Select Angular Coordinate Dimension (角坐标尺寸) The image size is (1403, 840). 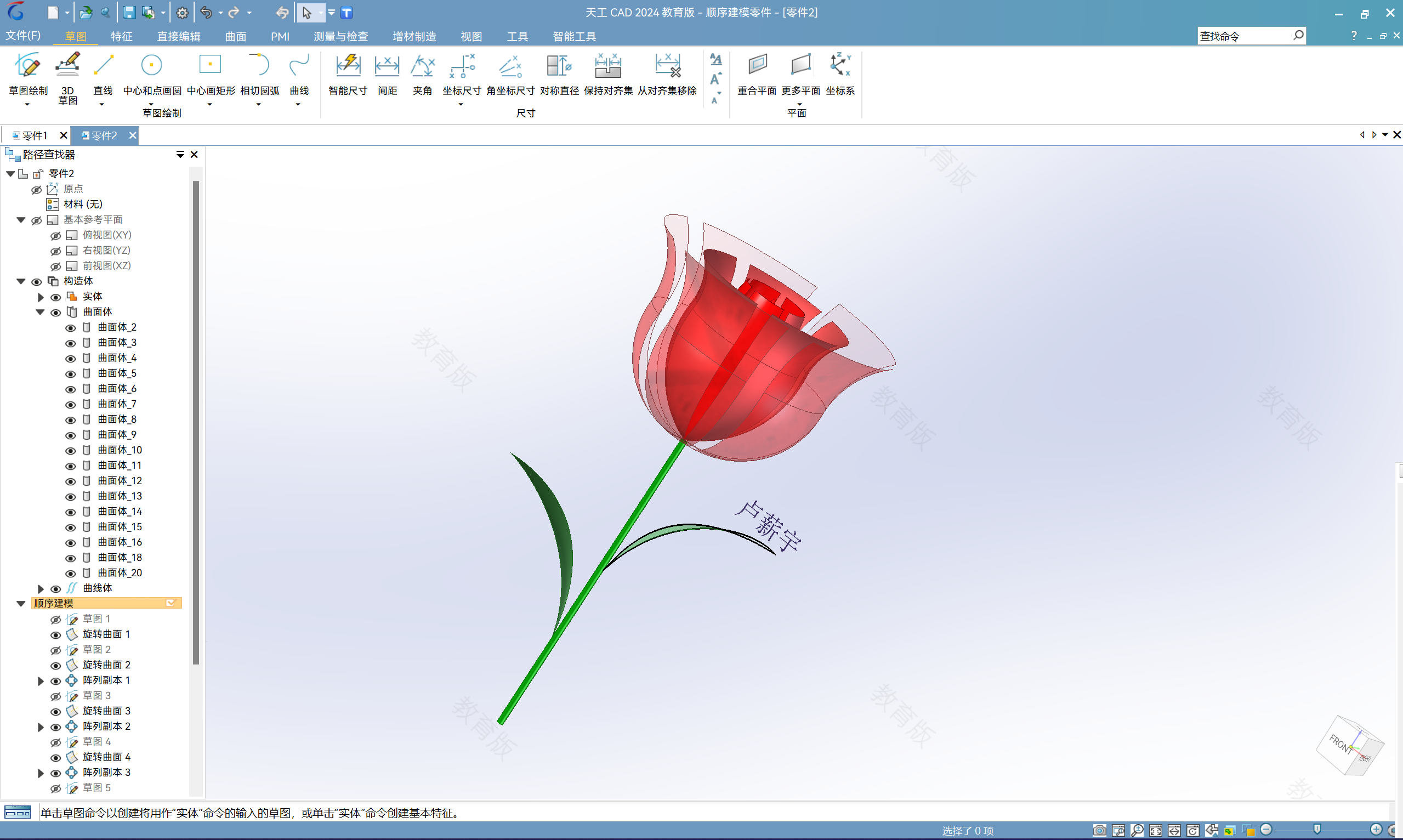pyautogui.click(x=510, y=74)
